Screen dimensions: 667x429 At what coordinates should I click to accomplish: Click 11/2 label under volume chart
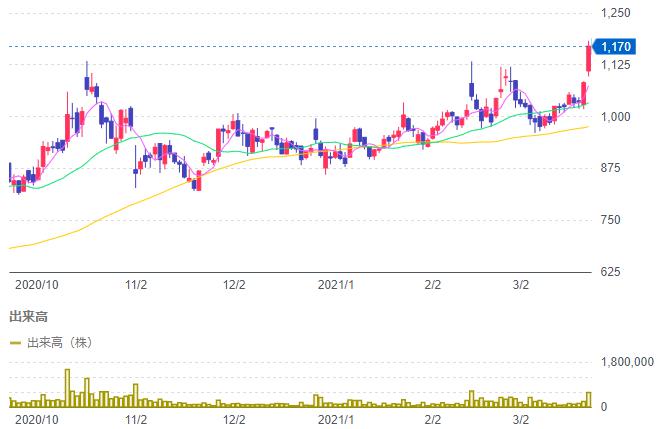point(136,420)
